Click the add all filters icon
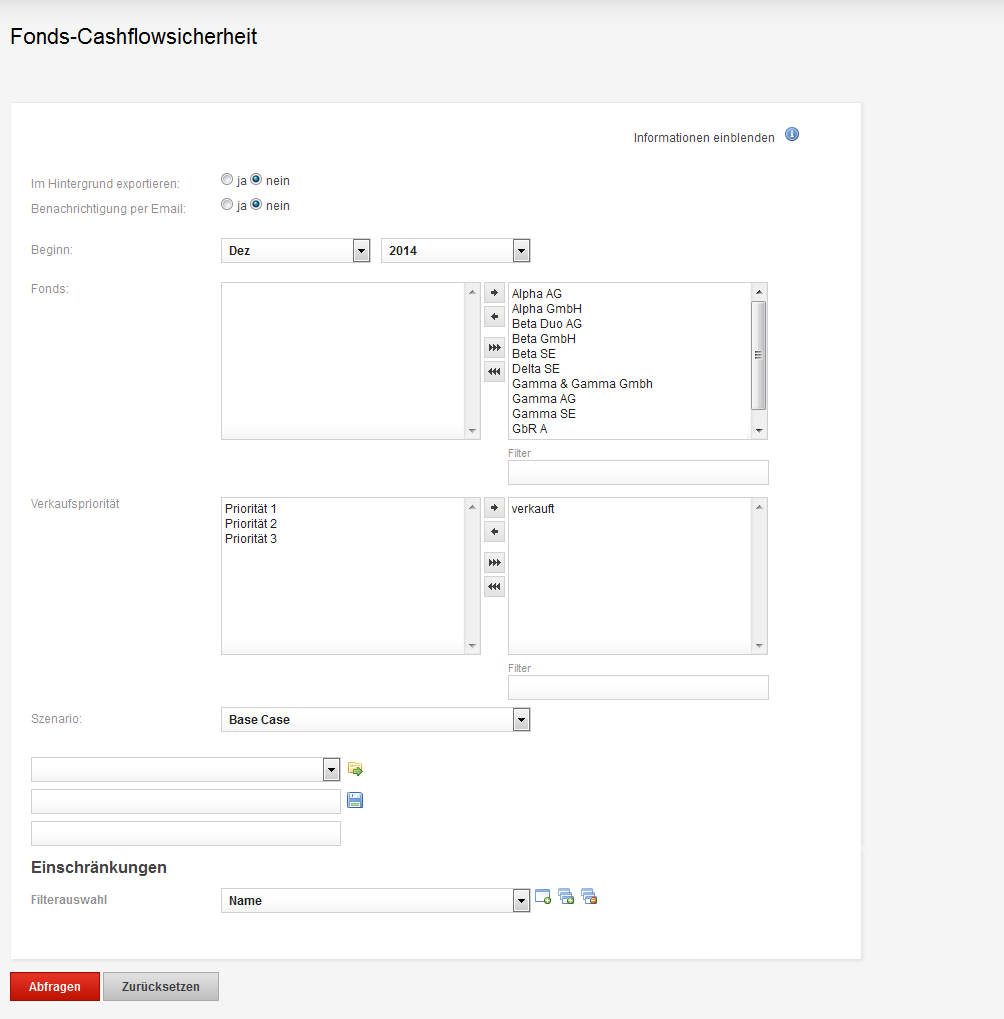 coord(566,897)
